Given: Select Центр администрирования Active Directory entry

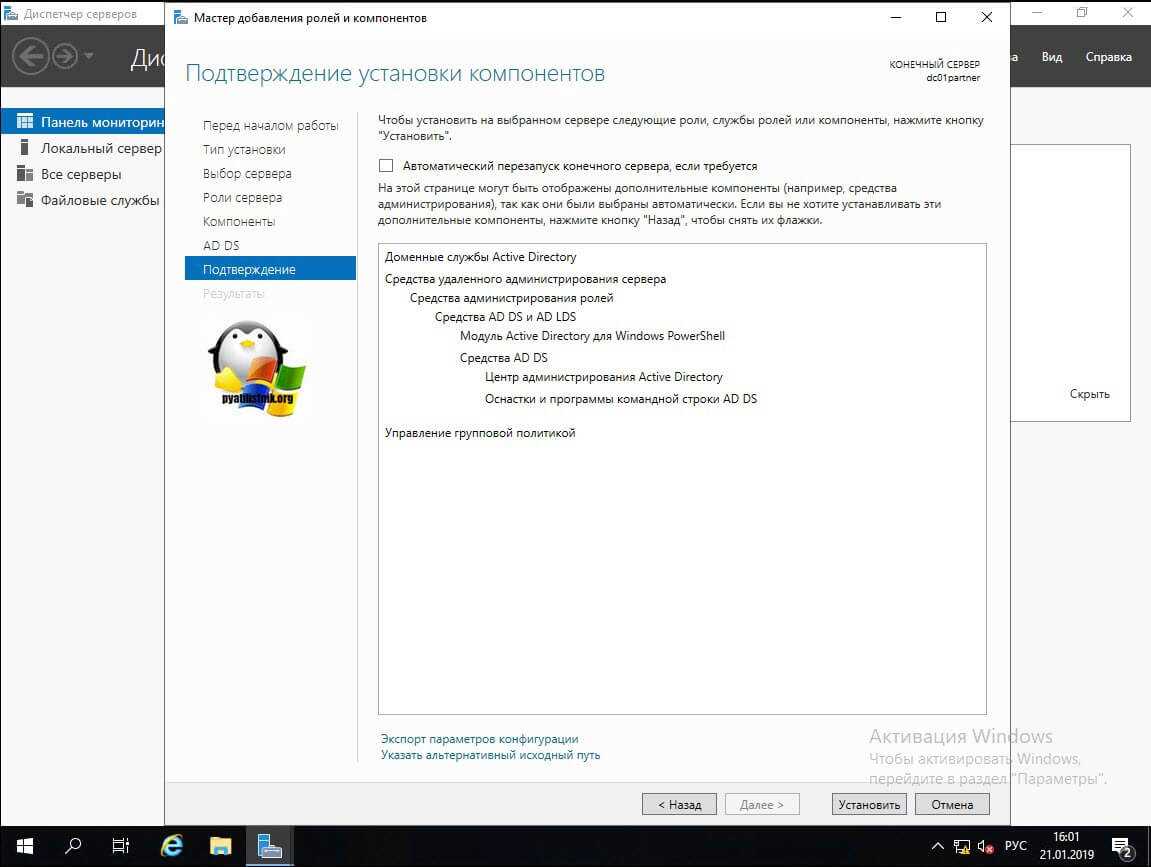Looking at the screenshot, I should 603,377.
